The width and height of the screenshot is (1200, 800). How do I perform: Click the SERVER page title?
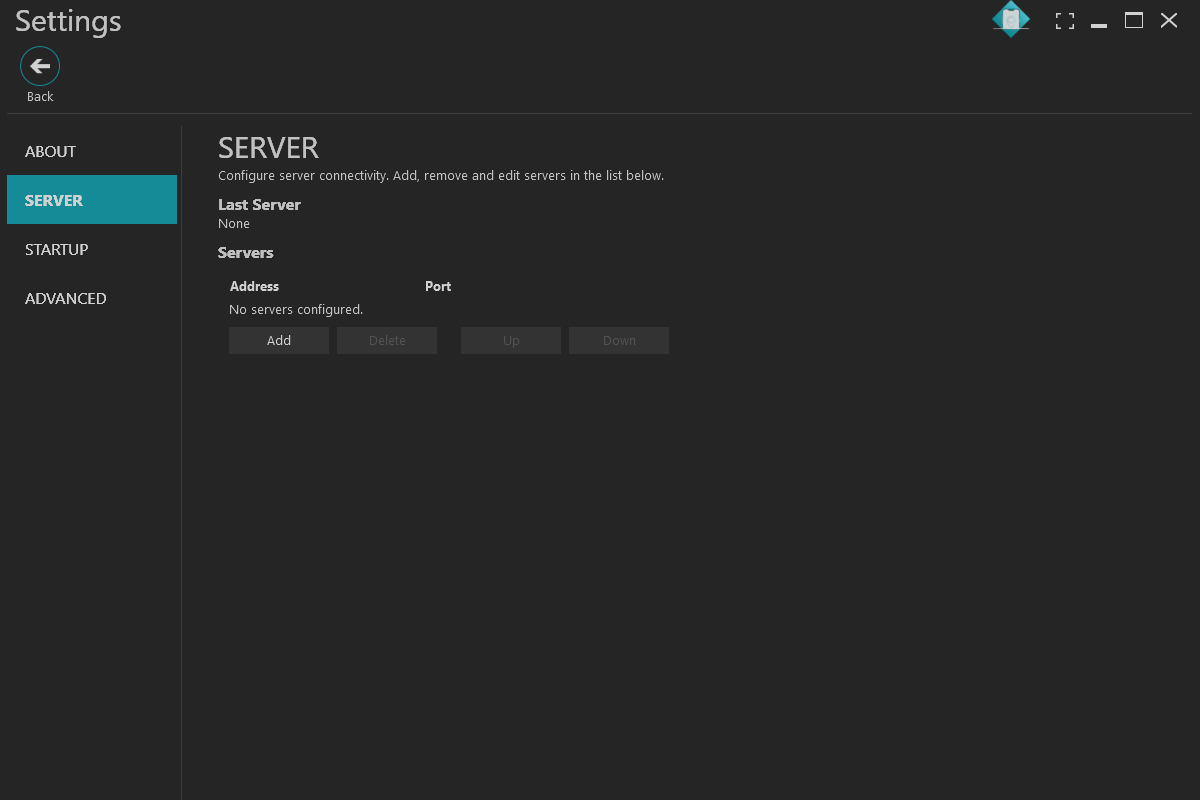click(x=268, y=148)
